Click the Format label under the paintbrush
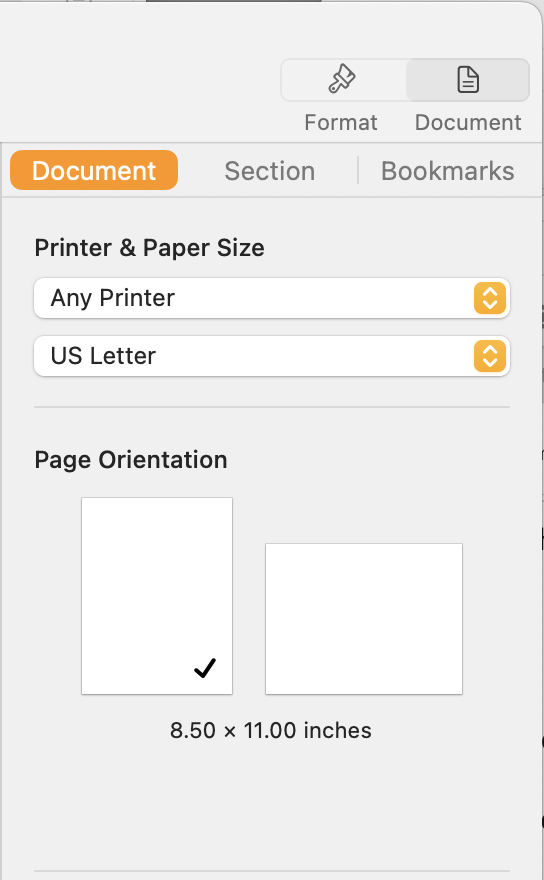This screenshot has width=544, height=880. tap(341, 122)
